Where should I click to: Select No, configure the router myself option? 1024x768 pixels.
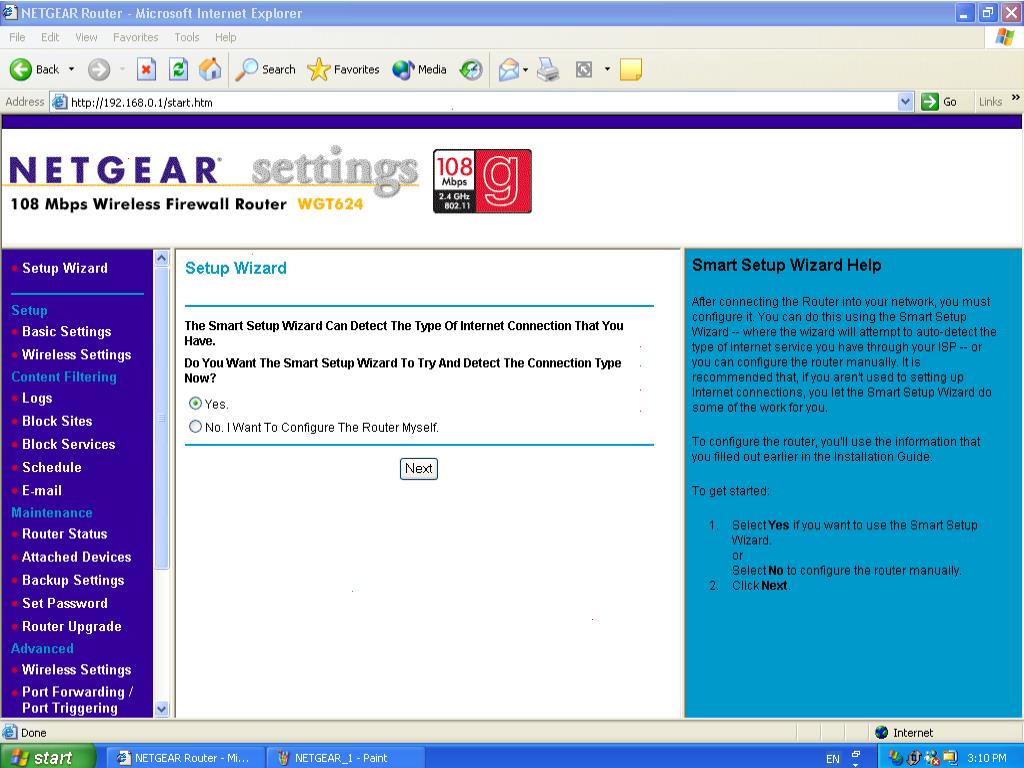click(195, 426)
